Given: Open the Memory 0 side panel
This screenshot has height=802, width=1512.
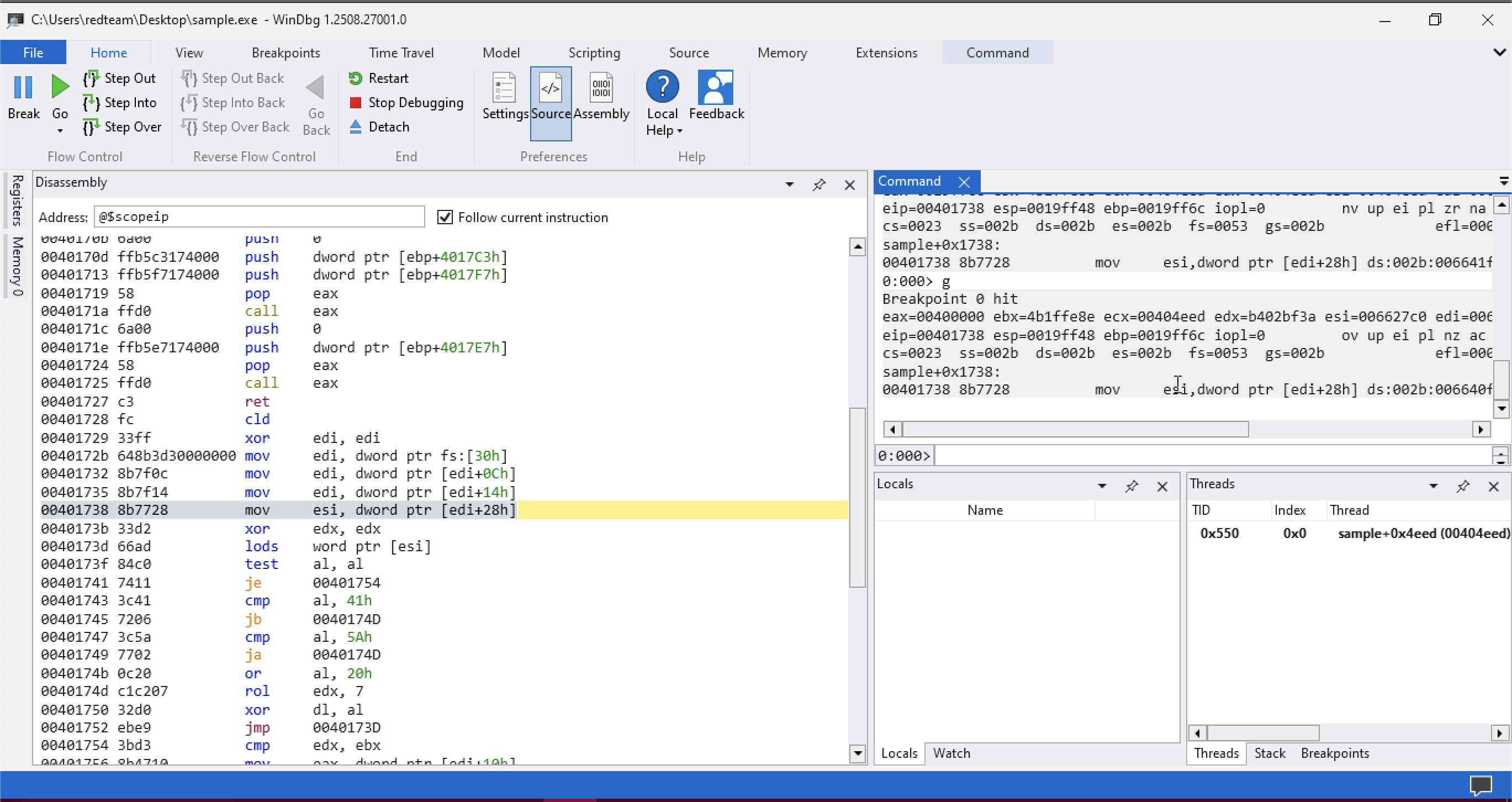Looking at the screenshot, I should pos(17,267).
